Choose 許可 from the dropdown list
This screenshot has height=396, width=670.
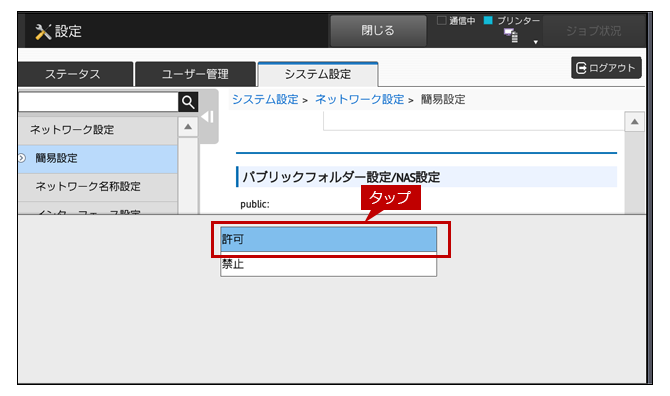328,239
